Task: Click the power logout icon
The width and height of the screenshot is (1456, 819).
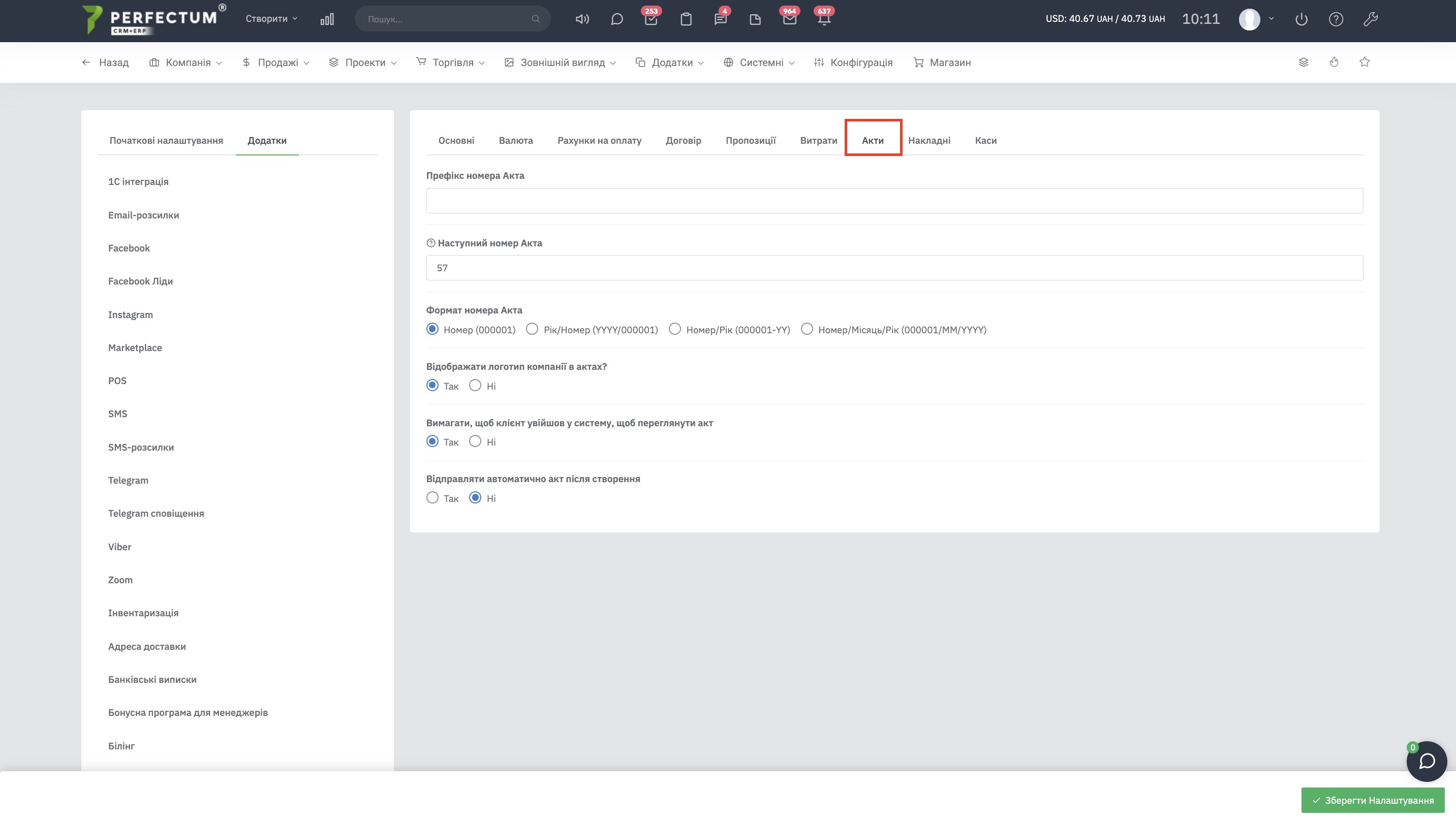Action: (x=1301, y=19)
